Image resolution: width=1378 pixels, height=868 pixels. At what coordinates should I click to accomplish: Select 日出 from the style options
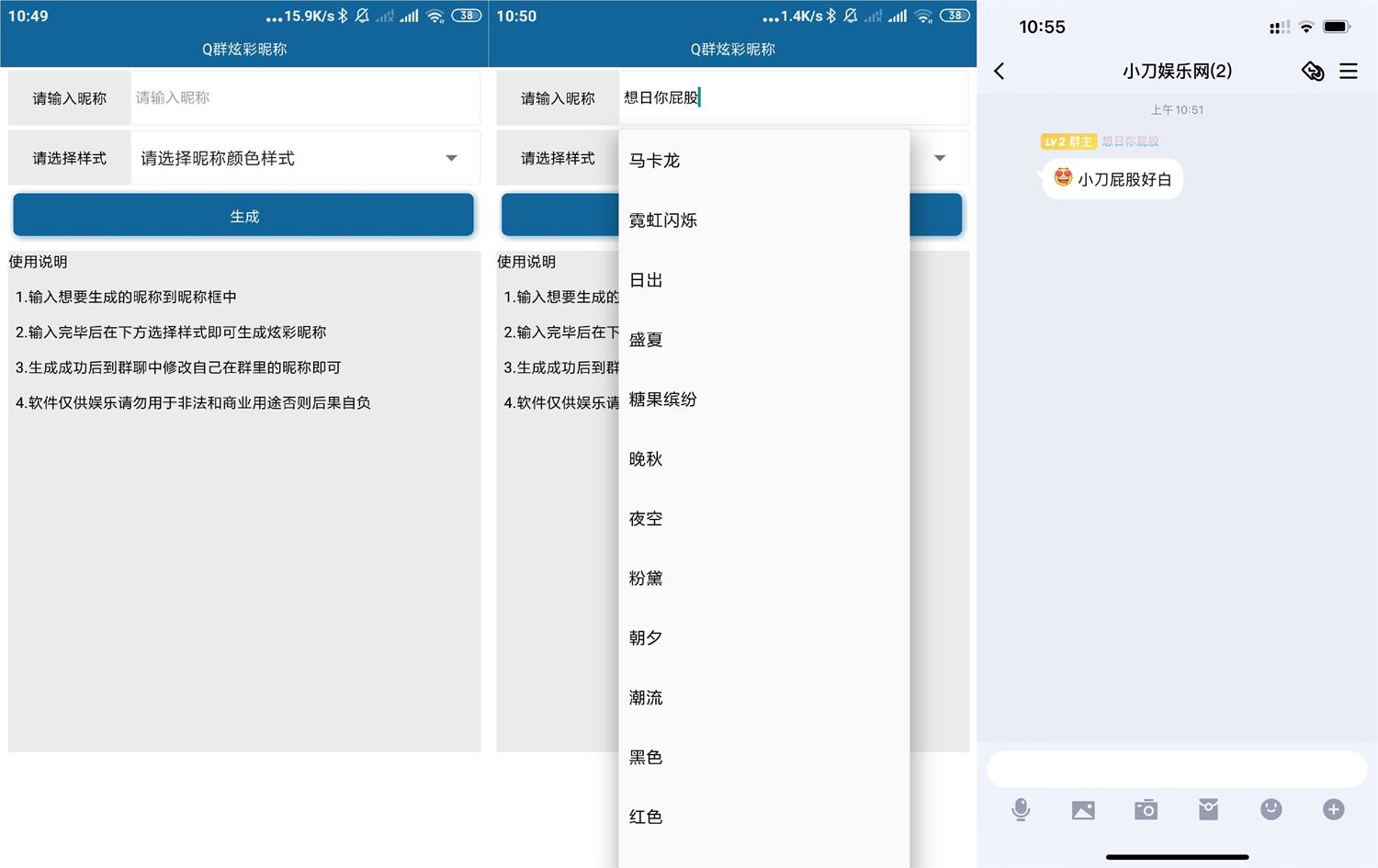pyautogui.click(x=646, y=280)
